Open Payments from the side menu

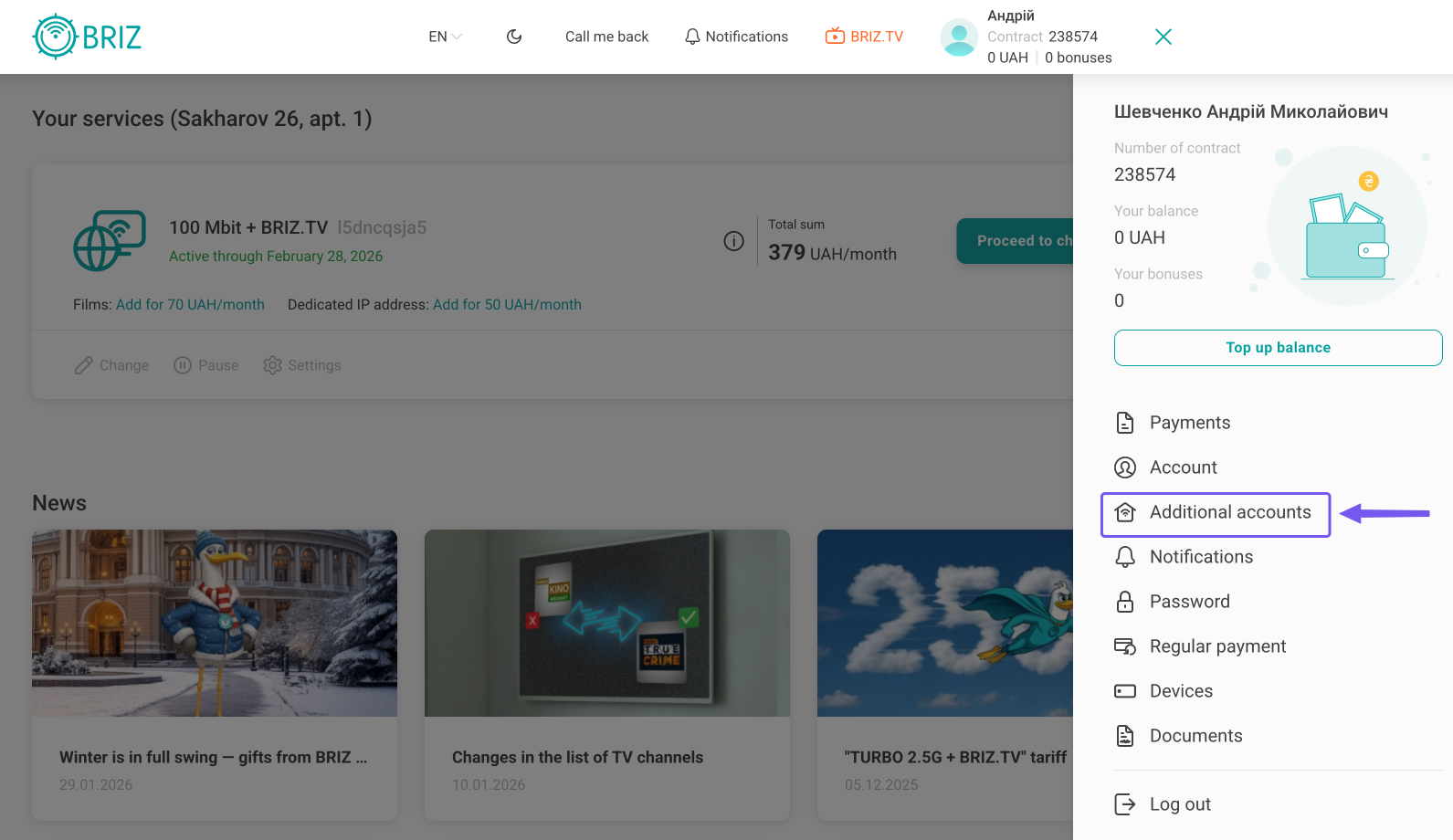coord(1189,423)
